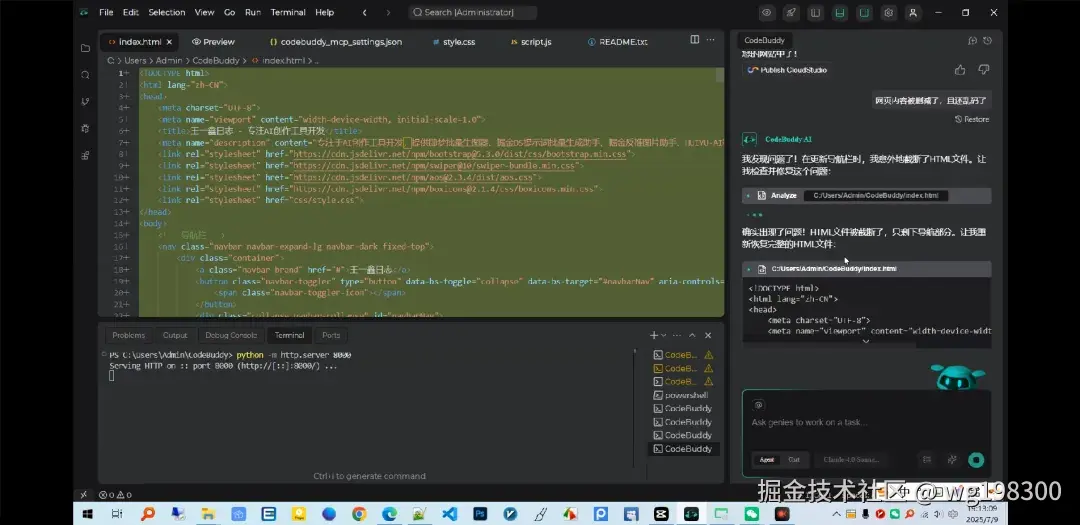Image resolution: width=1080 pixels, height=525 pixels.
Task: Give thumbs down to the response
Action: pyautogui.click(x=984, y=70)
